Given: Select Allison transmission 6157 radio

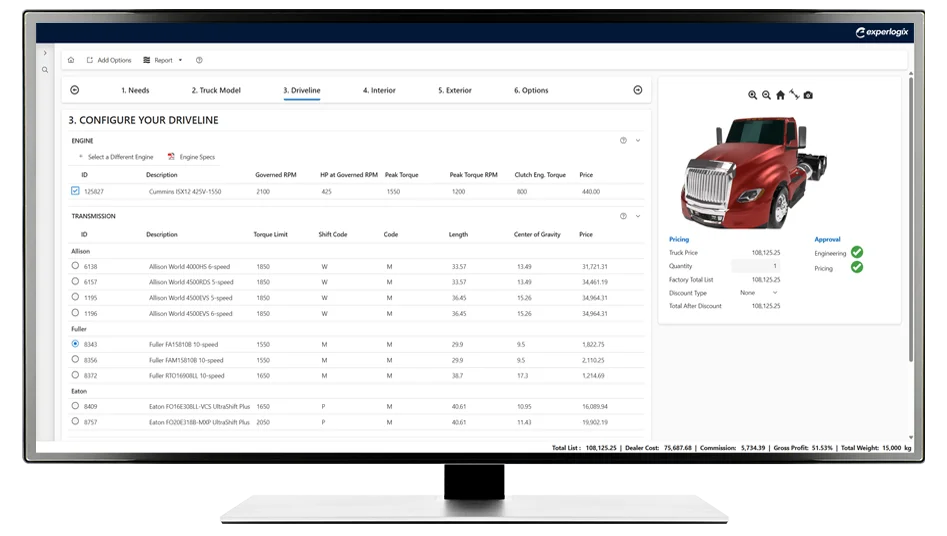Looking at the screenshot, I should tap(75, 282).
